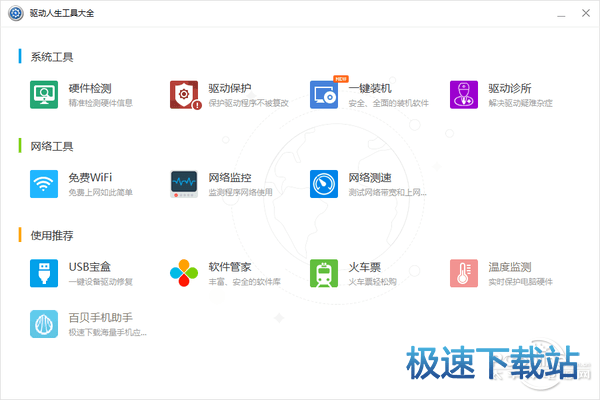Click the 一键设备驱动修复 description
The image size is (600, 400).
(x=101, y=282)
